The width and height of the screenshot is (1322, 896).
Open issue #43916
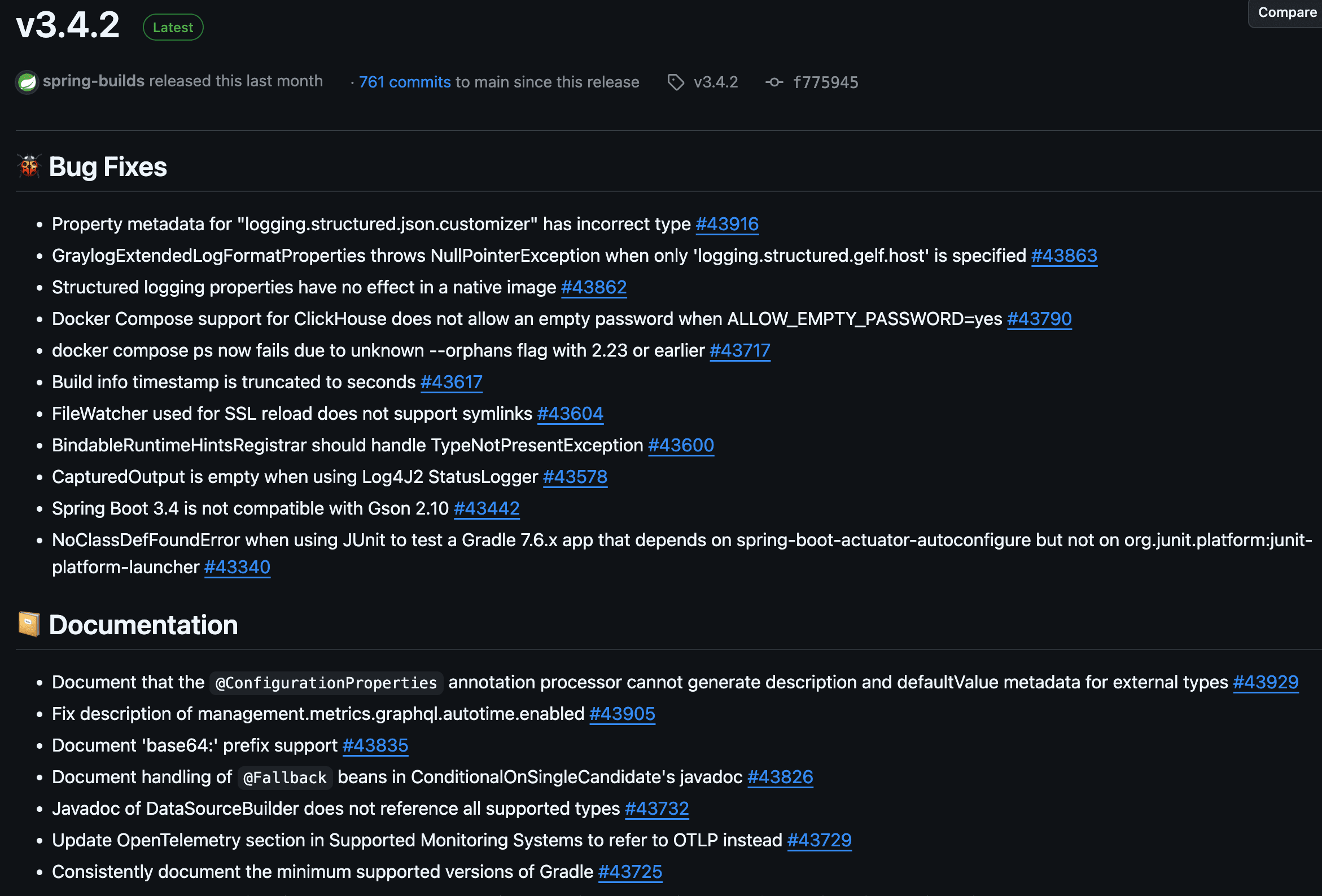[x=727, y=224]
